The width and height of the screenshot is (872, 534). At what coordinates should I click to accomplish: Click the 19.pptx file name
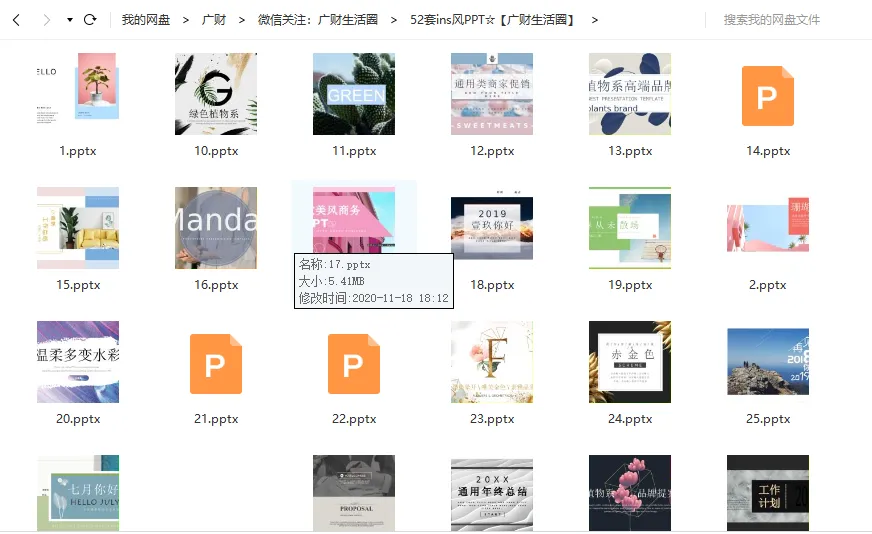coord(630,285)
